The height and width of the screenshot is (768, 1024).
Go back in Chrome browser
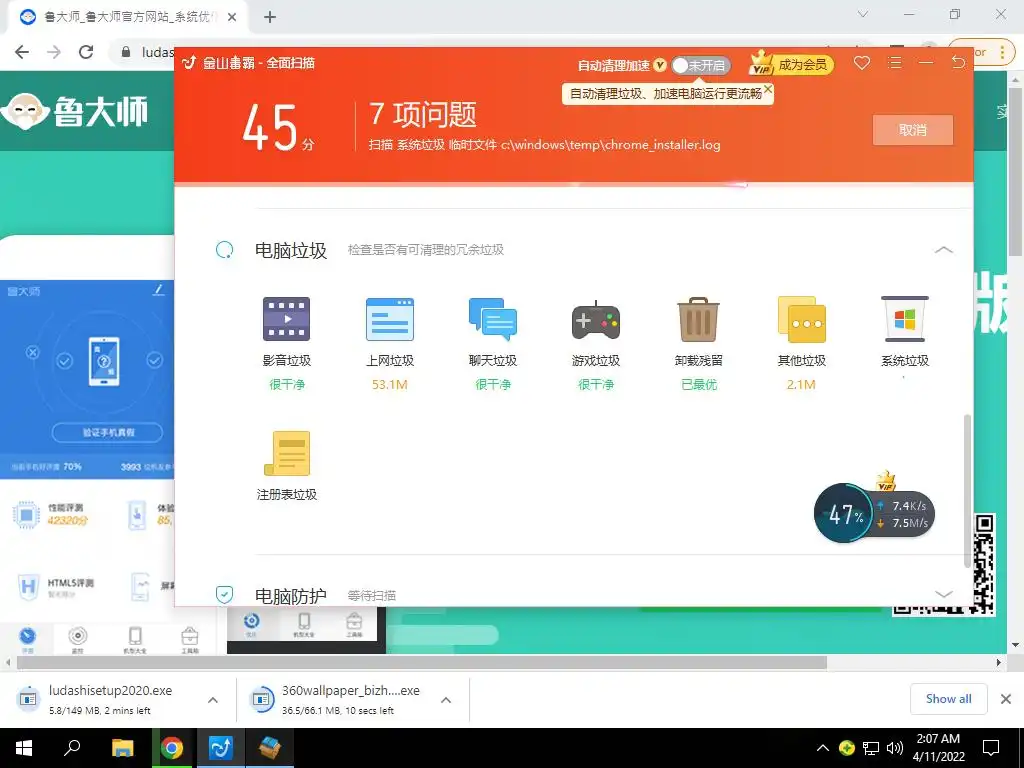coord(22,52)
